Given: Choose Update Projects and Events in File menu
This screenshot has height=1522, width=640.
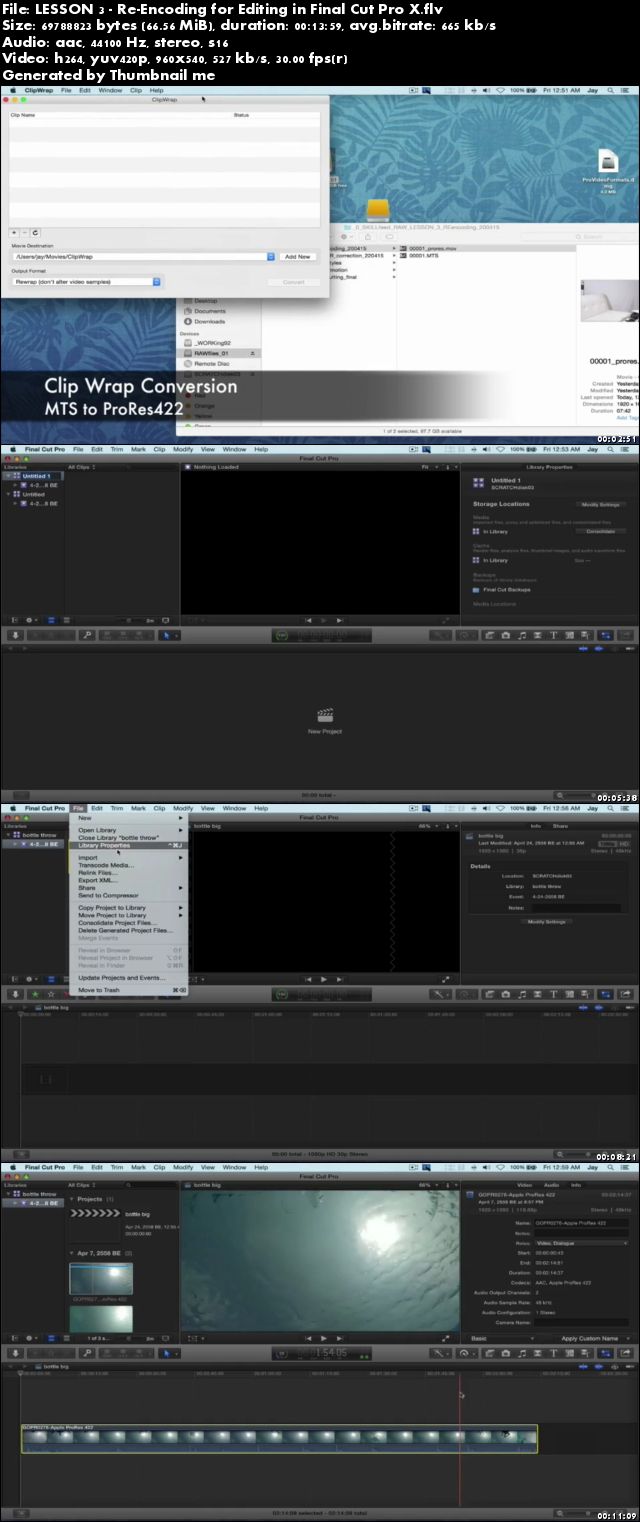Looking at the screenshot, I should tap(122, 977).
